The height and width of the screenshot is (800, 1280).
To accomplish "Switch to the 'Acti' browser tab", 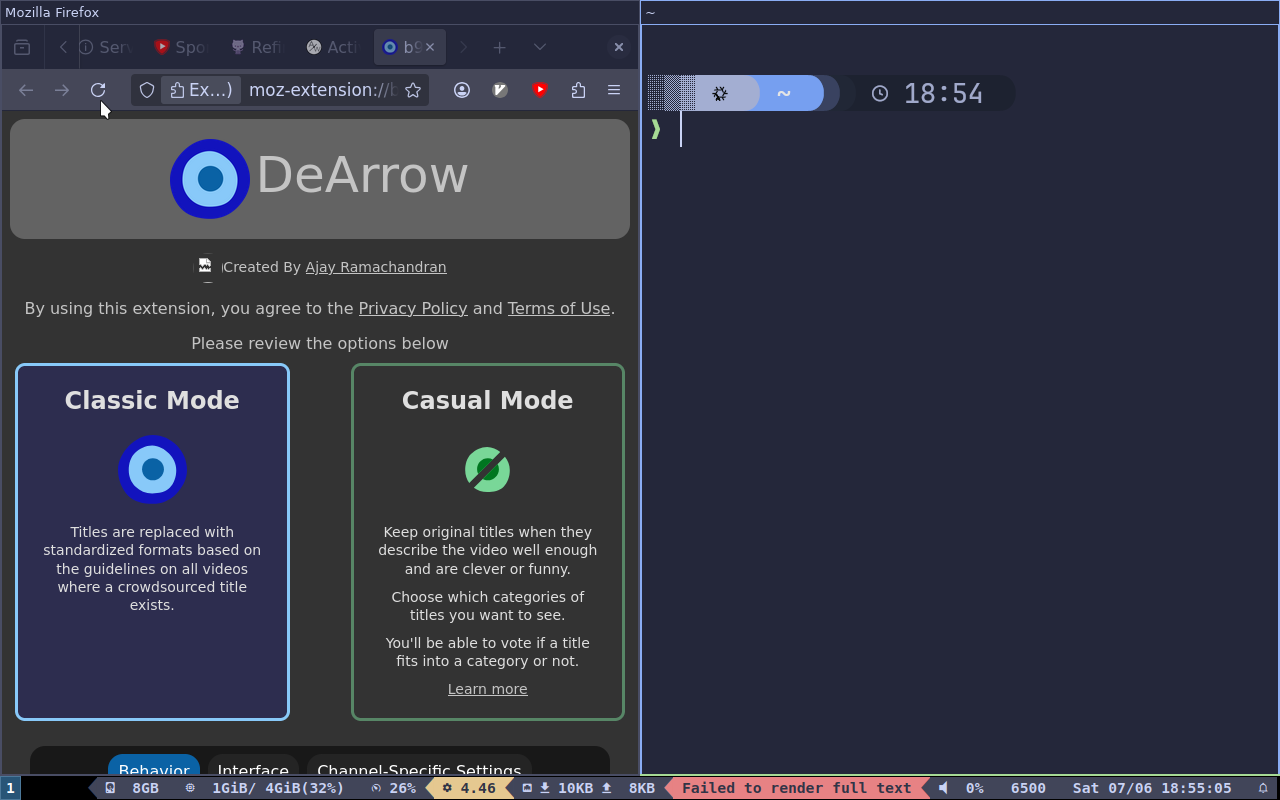I will 332,47.
